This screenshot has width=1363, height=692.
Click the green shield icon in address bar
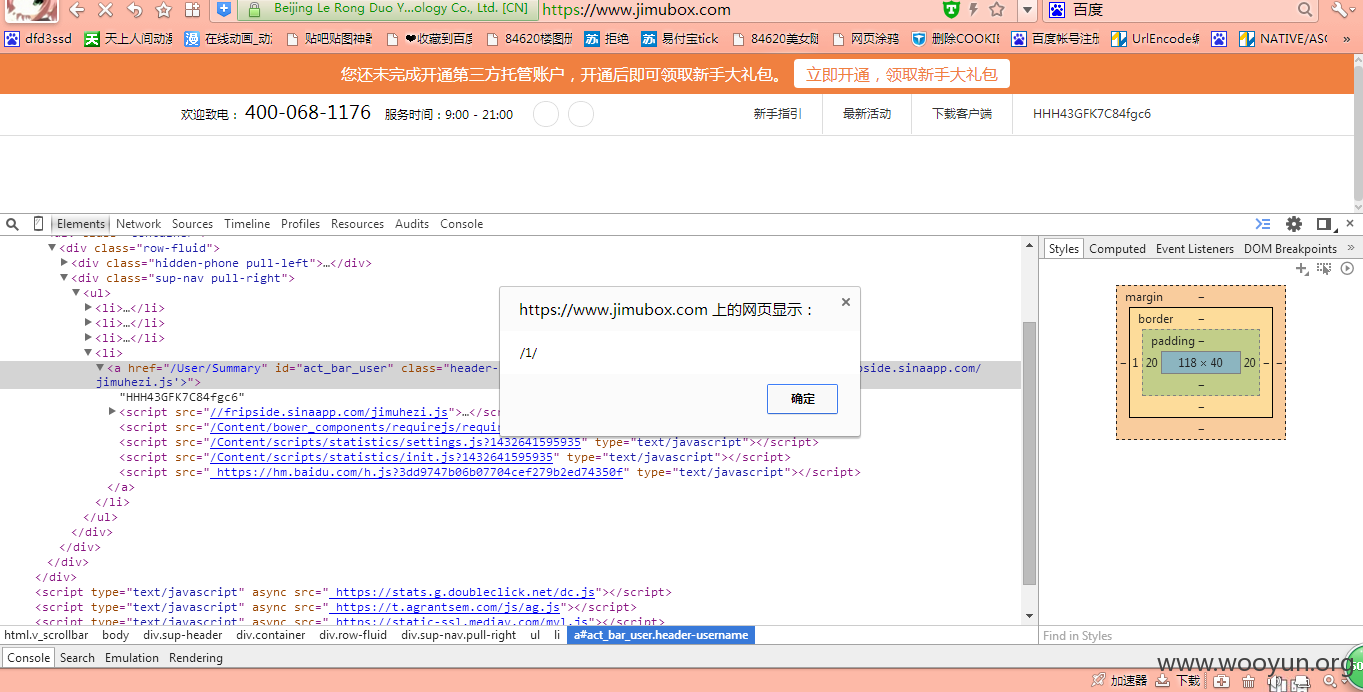[x=951, y=10]
